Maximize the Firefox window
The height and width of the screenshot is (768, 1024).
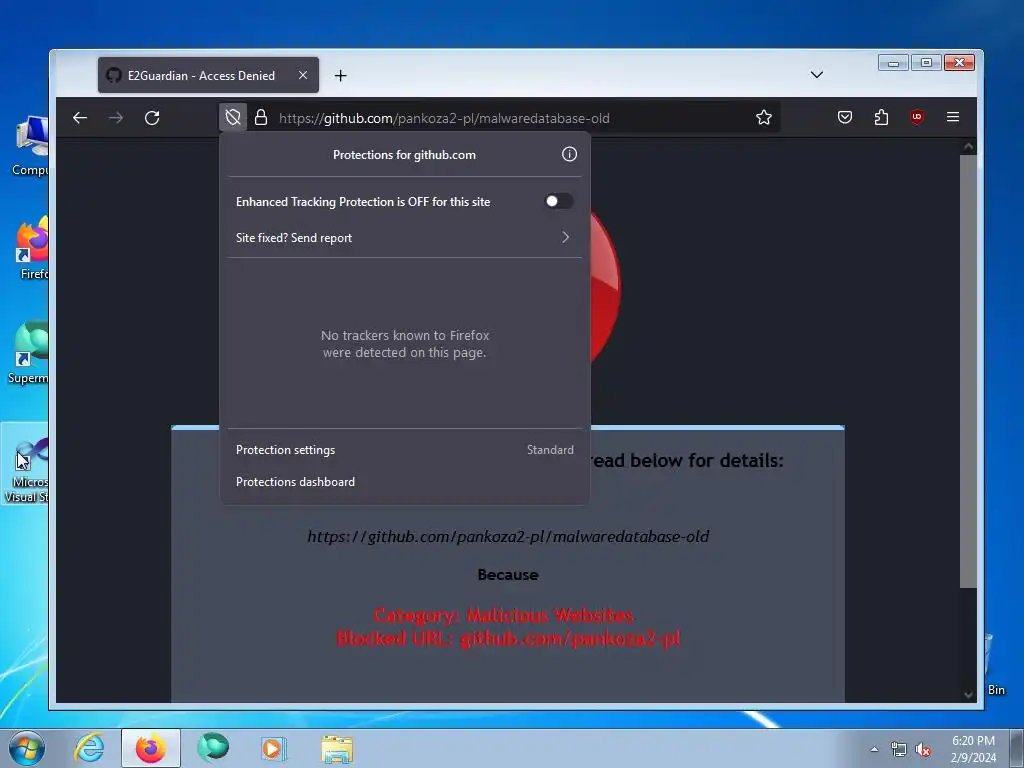click(926, 63)
